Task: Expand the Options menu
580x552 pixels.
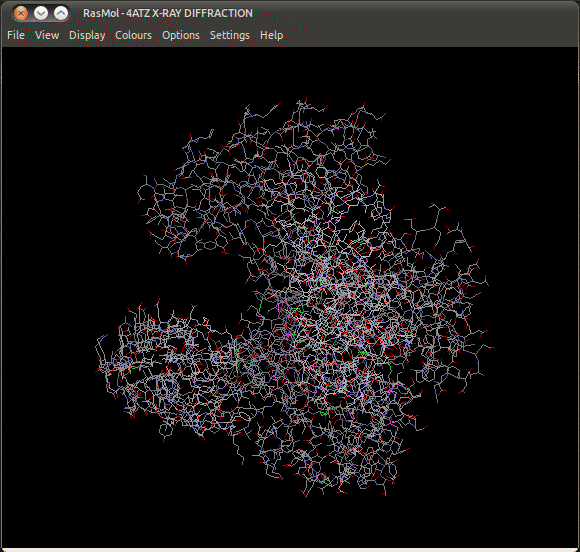Action: [181, 35]
